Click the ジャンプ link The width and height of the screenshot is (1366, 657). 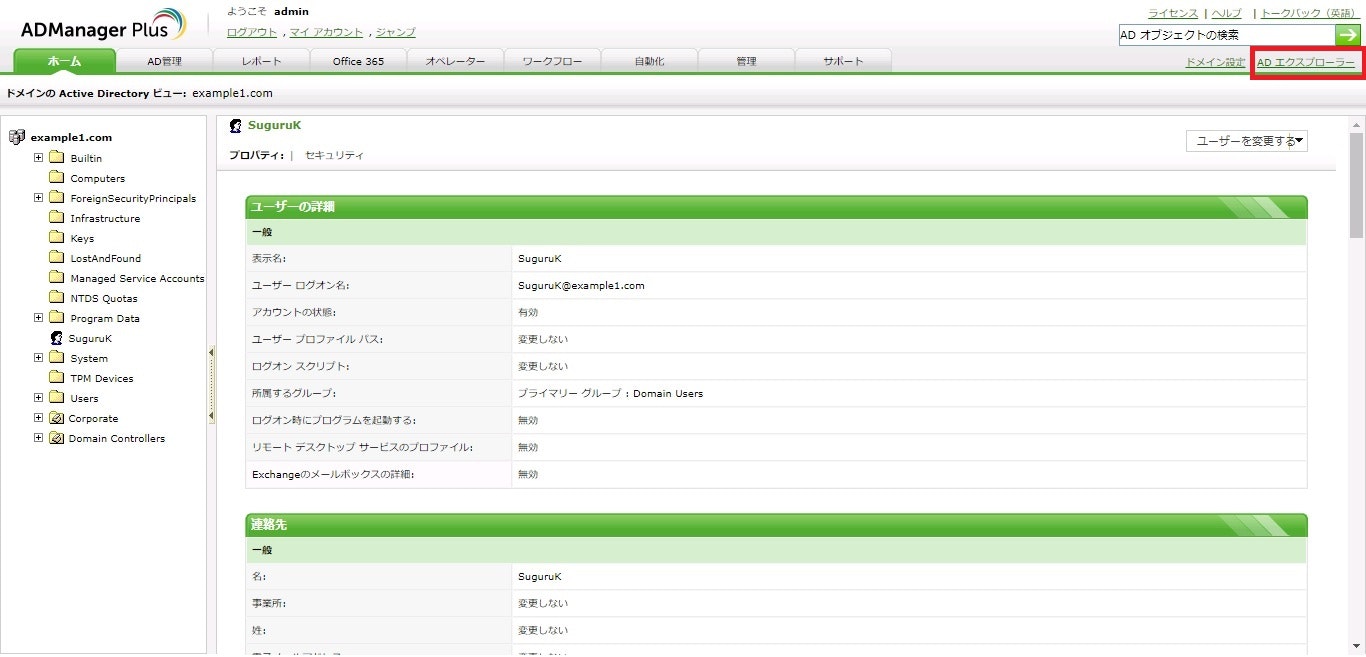point(396,32)
